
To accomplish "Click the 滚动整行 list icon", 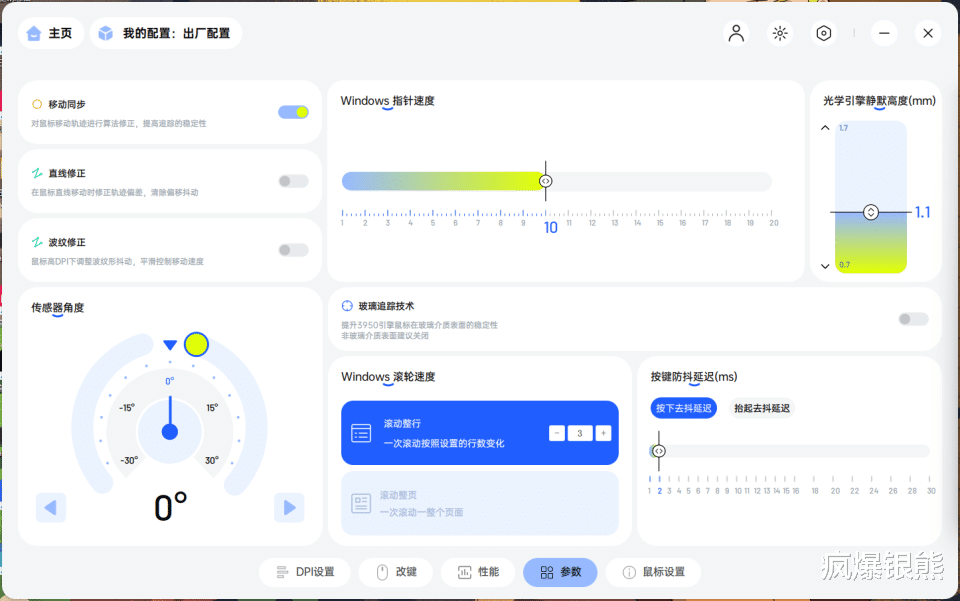I will (361, 433).
